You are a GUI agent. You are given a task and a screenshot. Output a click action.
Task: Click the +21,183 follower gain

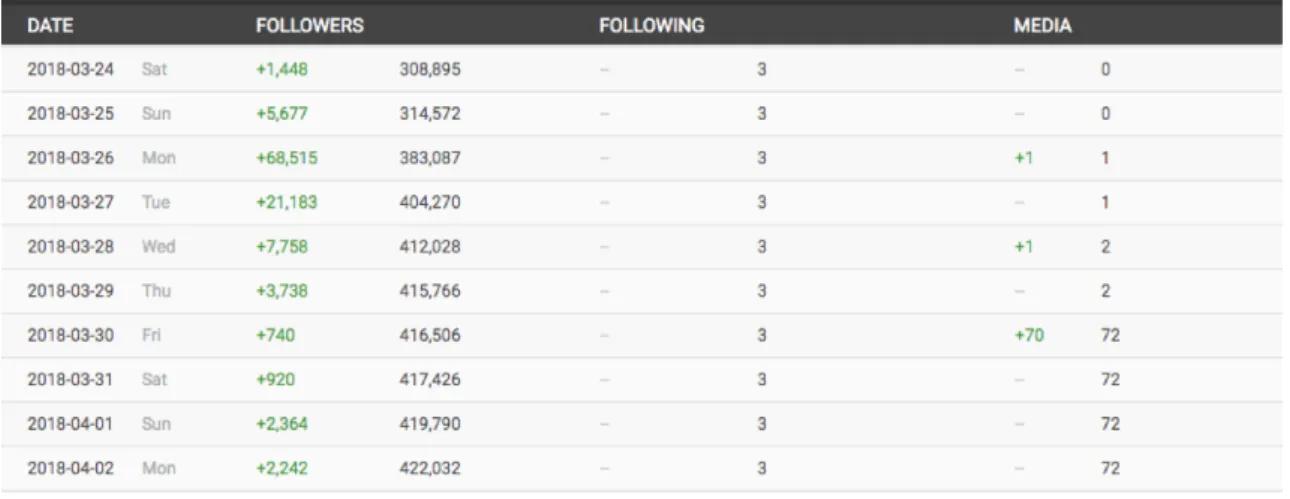(x=286, y=202)
